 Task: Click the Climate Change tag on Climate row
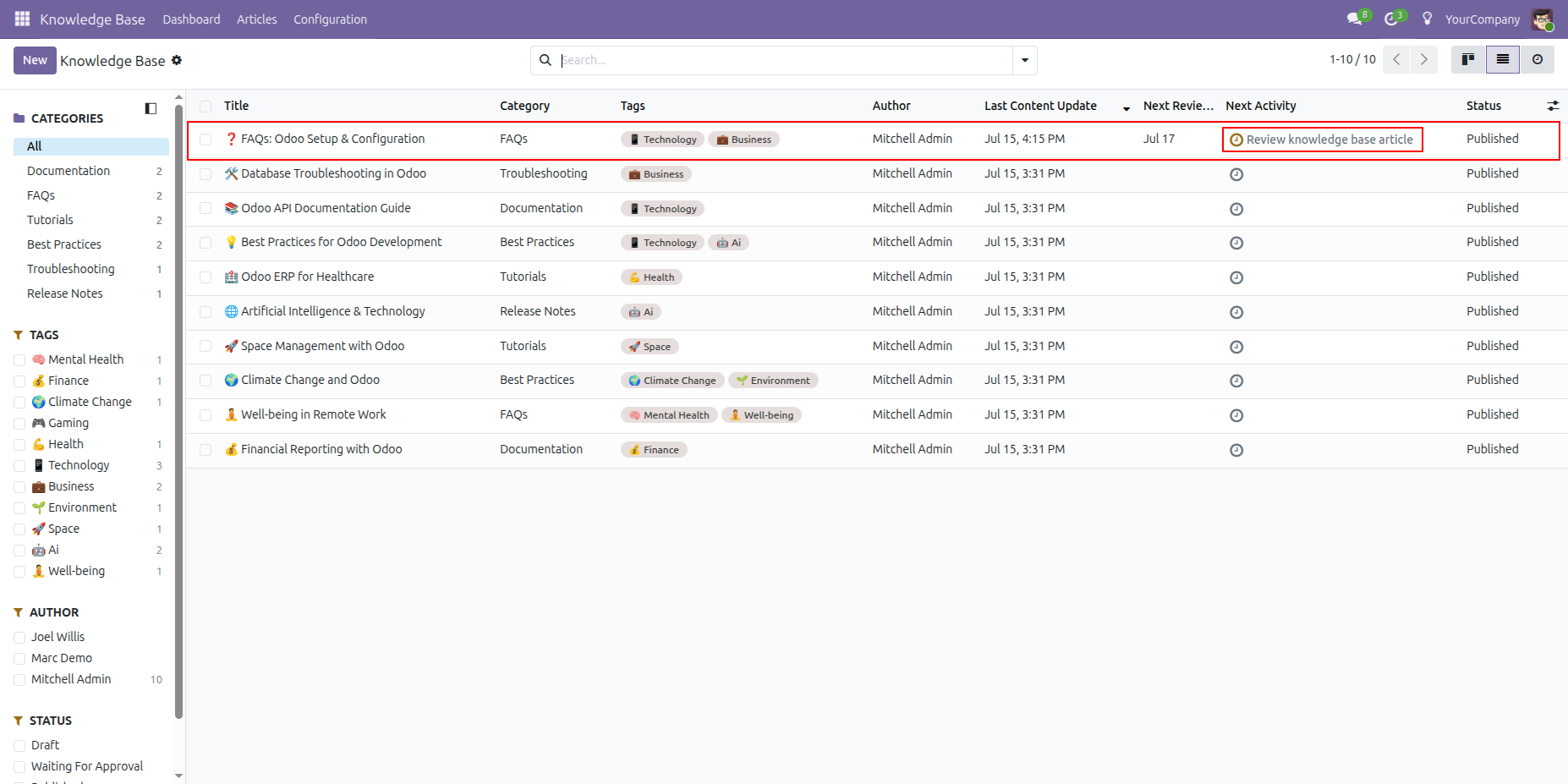pyautogui.click(x=672, y=381)
